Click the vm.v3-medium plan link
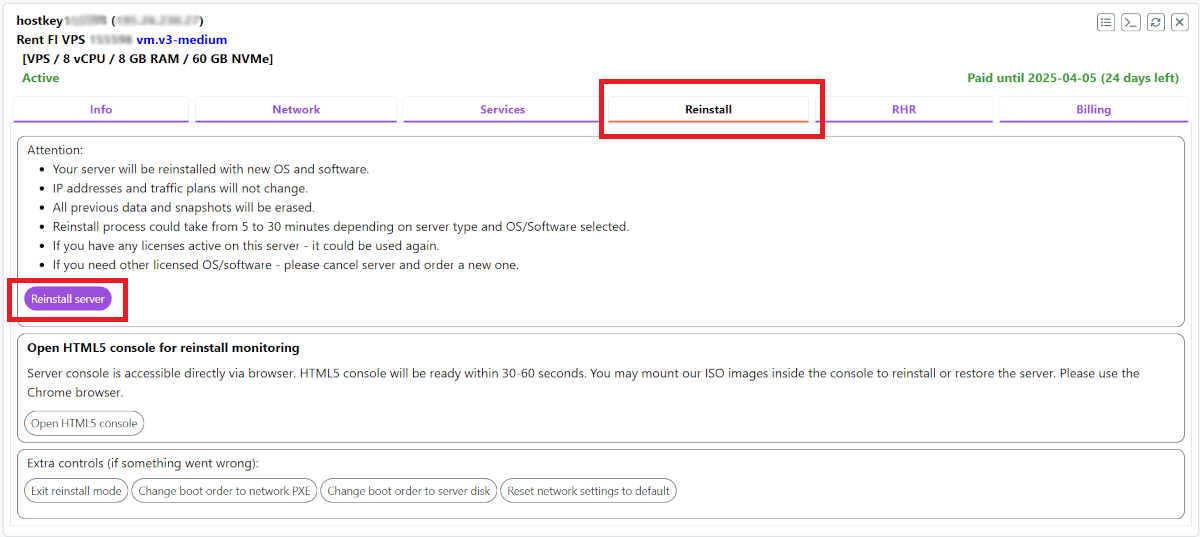 [x=181, y=40]
